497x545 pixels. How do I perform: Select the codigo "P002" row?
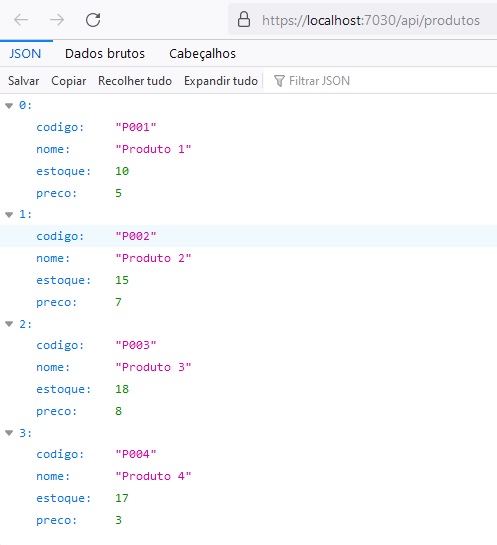pos(248,236)
